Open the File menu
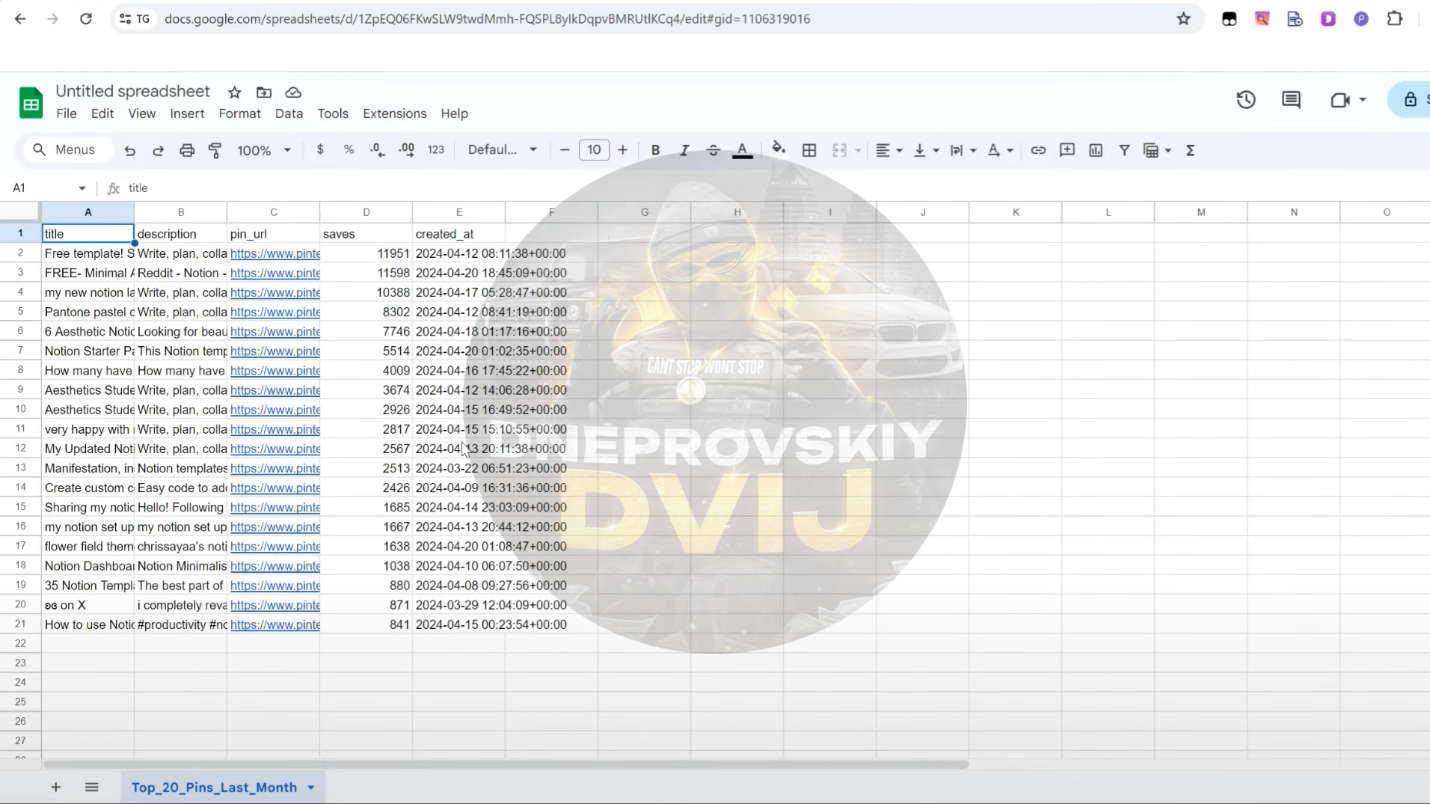 point(66,114)
